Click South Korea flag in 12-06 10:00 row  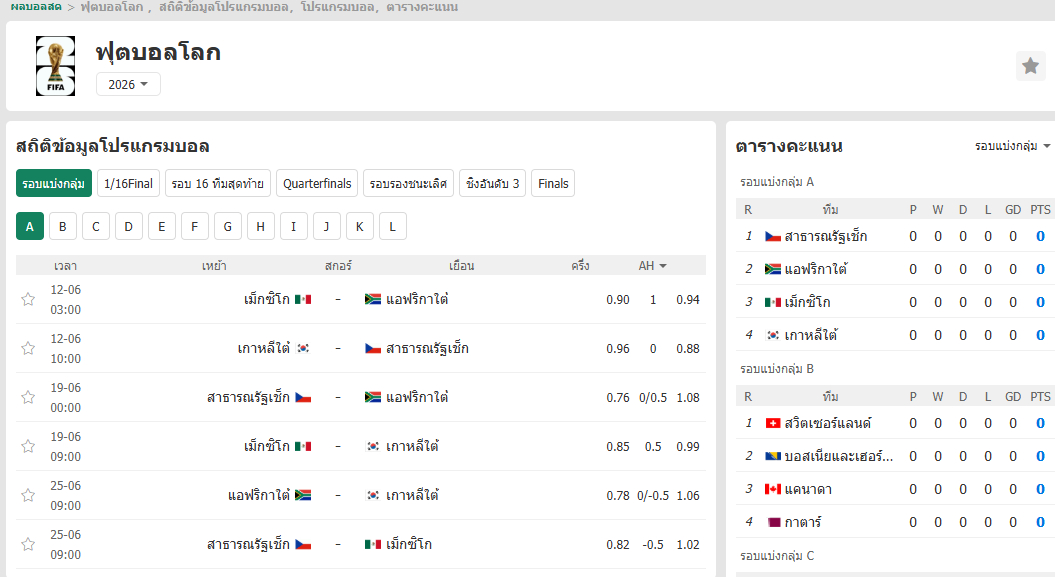click(303, 348)
